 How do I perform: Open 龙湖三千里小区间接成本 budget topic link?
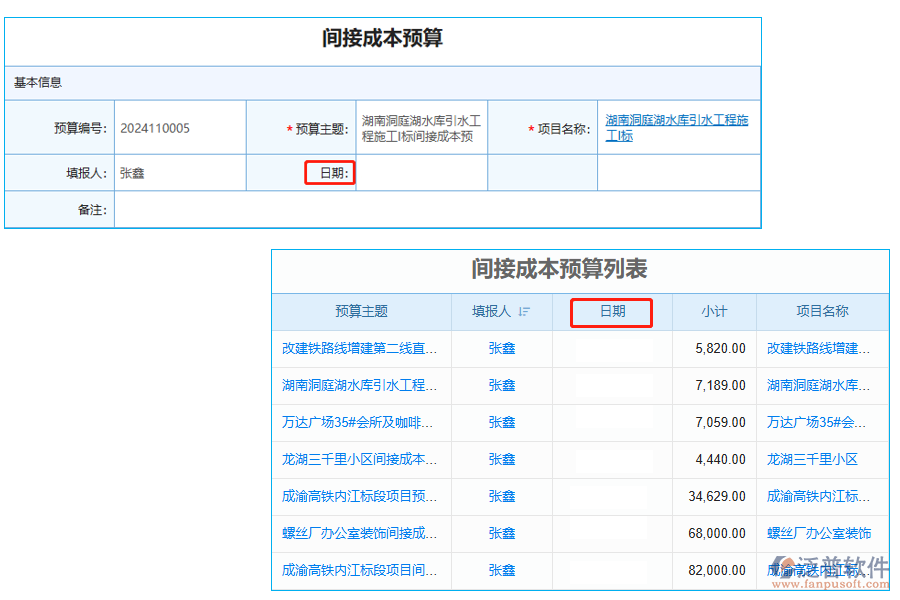click(x=360, y=460)
